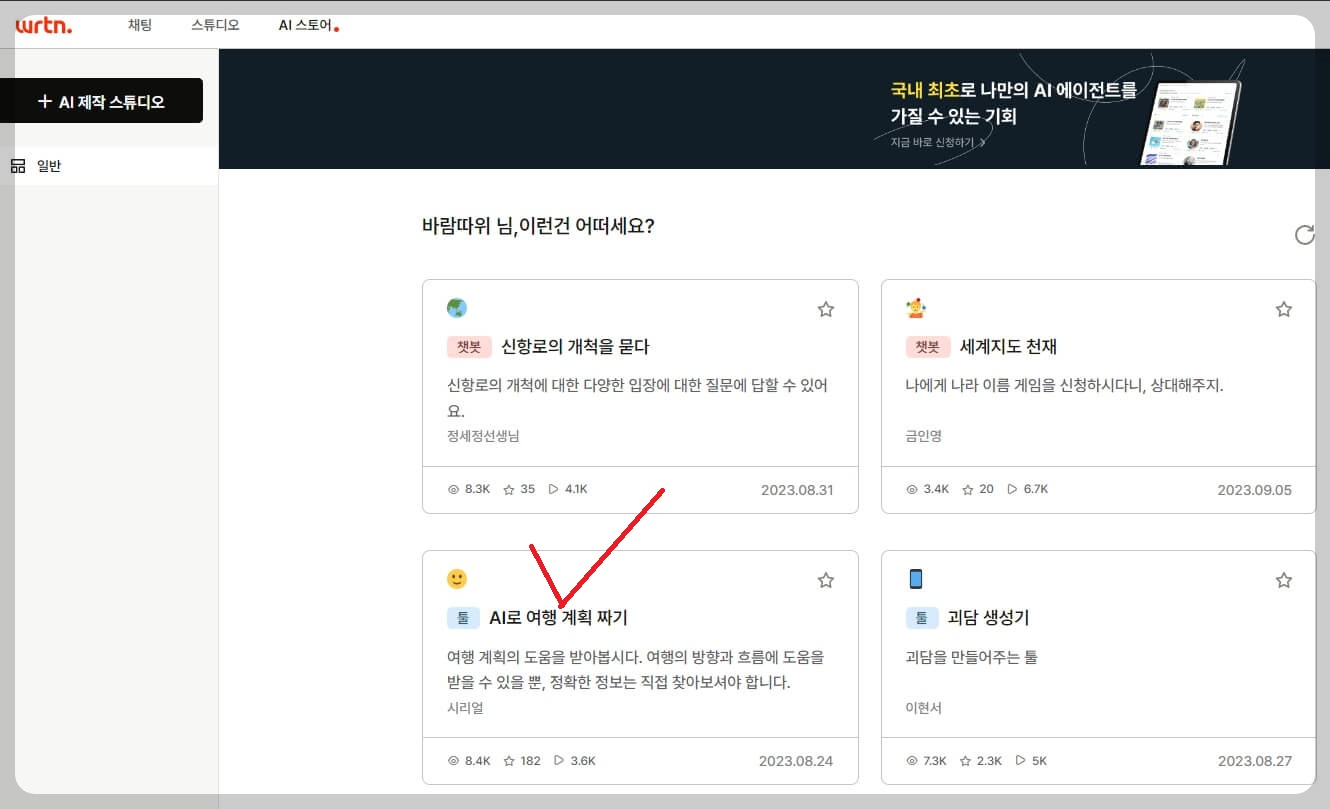Screen dimensions: 1330x809
Task: Toggle the favorite star on 세계지도 천재
Action: point(1284,309)
